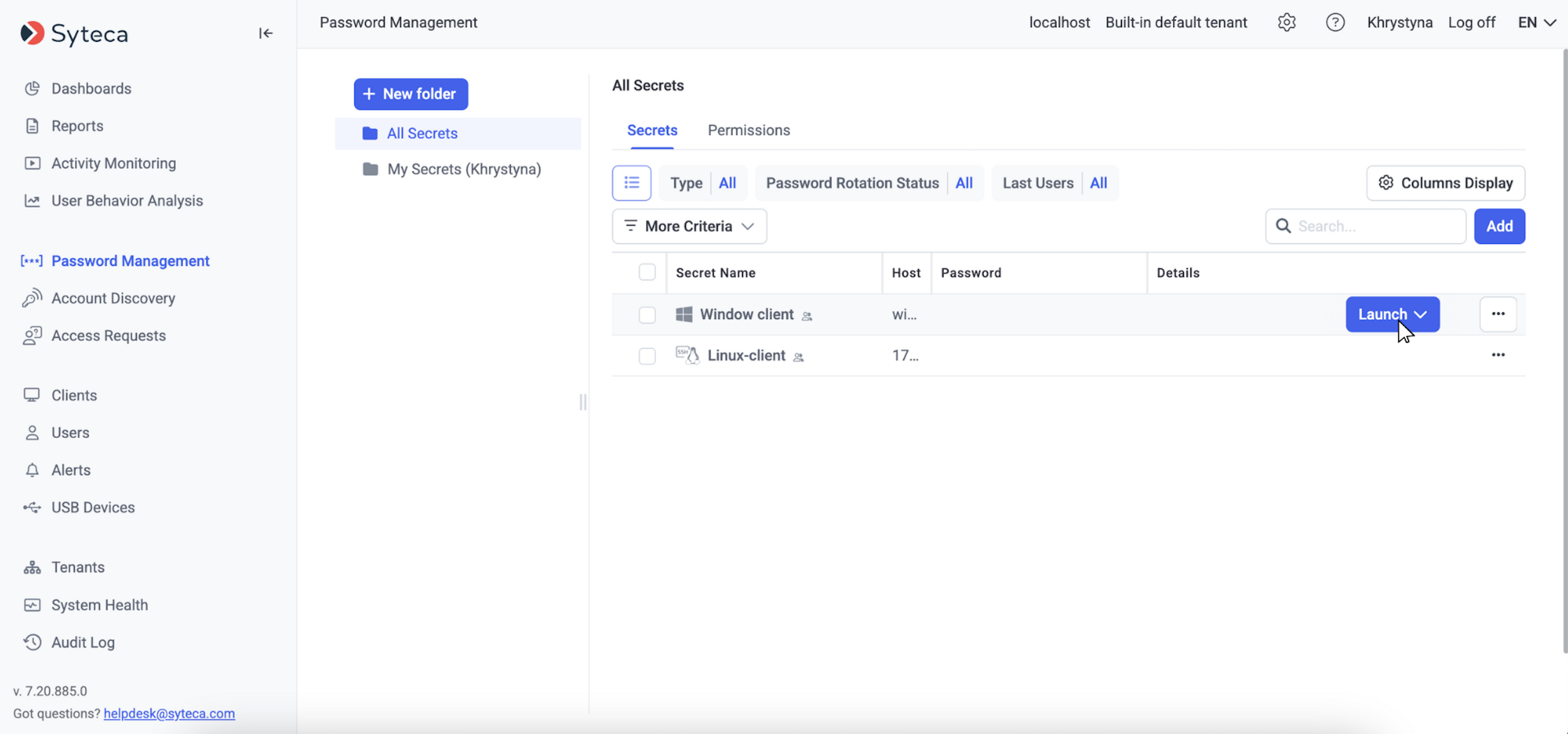This screenshot has height=734, width=1568.
Task: Go to USB Devices section
Action: coord(92,507)
